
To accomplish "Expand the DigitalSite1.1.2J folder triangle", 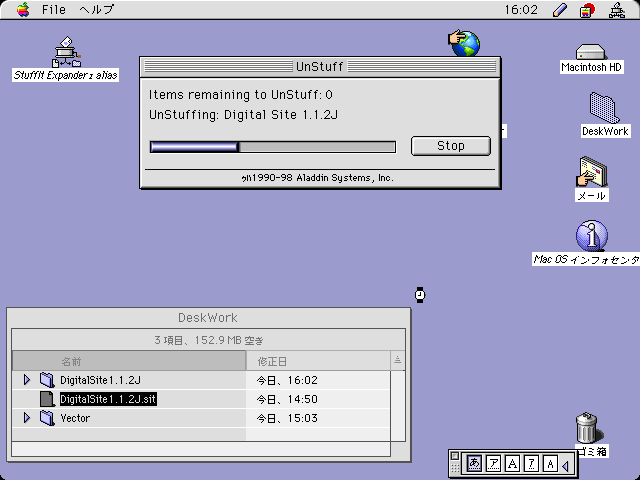I will click(x=27, y=380).
